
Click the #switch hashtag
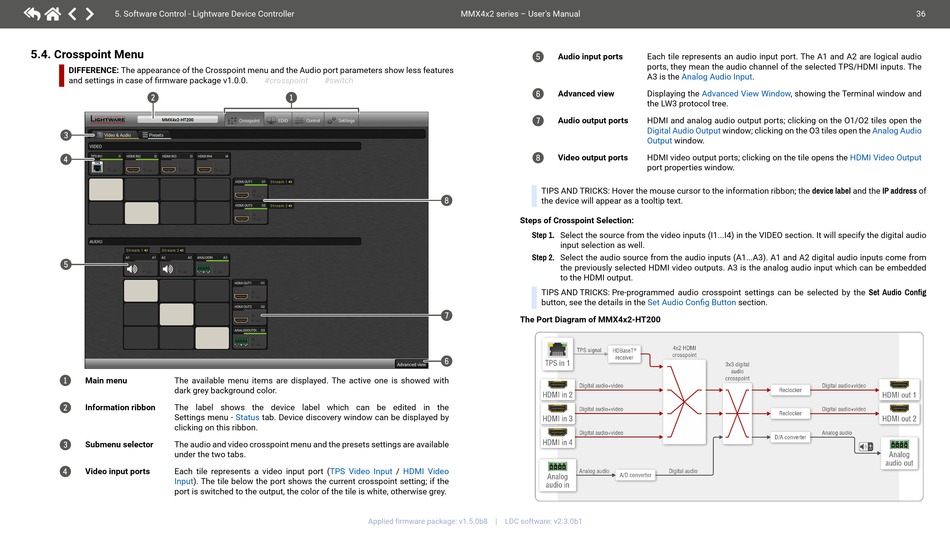339,81
